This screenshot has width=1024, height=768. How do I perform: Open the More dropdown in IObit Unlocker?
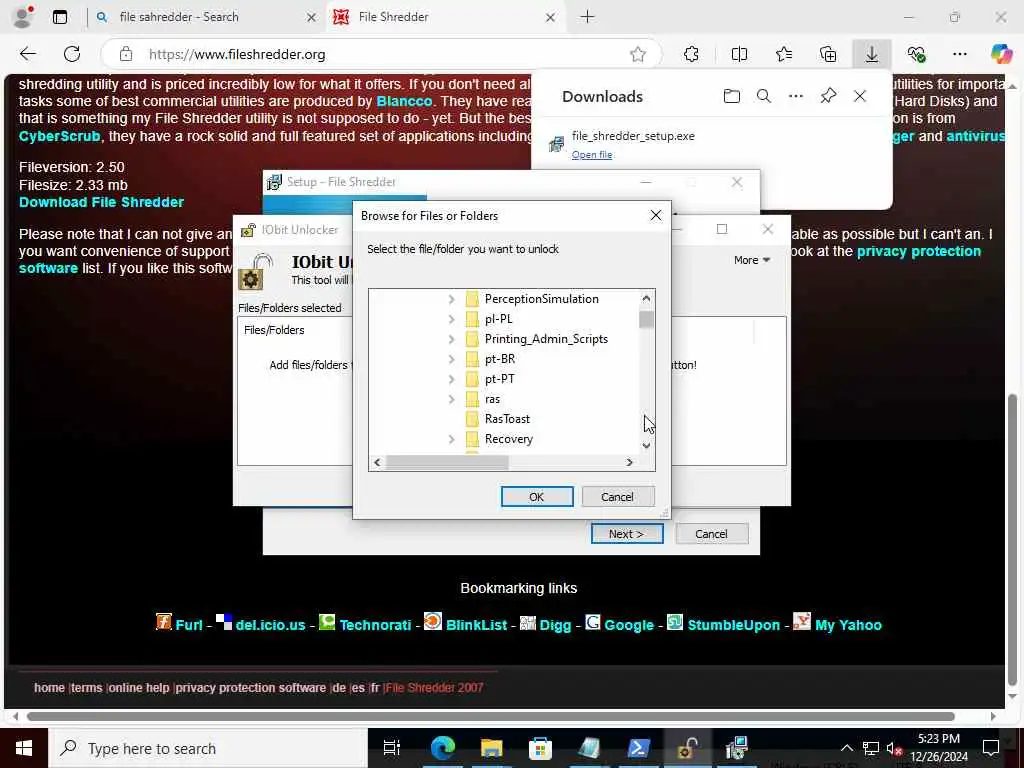click(752, 260)
